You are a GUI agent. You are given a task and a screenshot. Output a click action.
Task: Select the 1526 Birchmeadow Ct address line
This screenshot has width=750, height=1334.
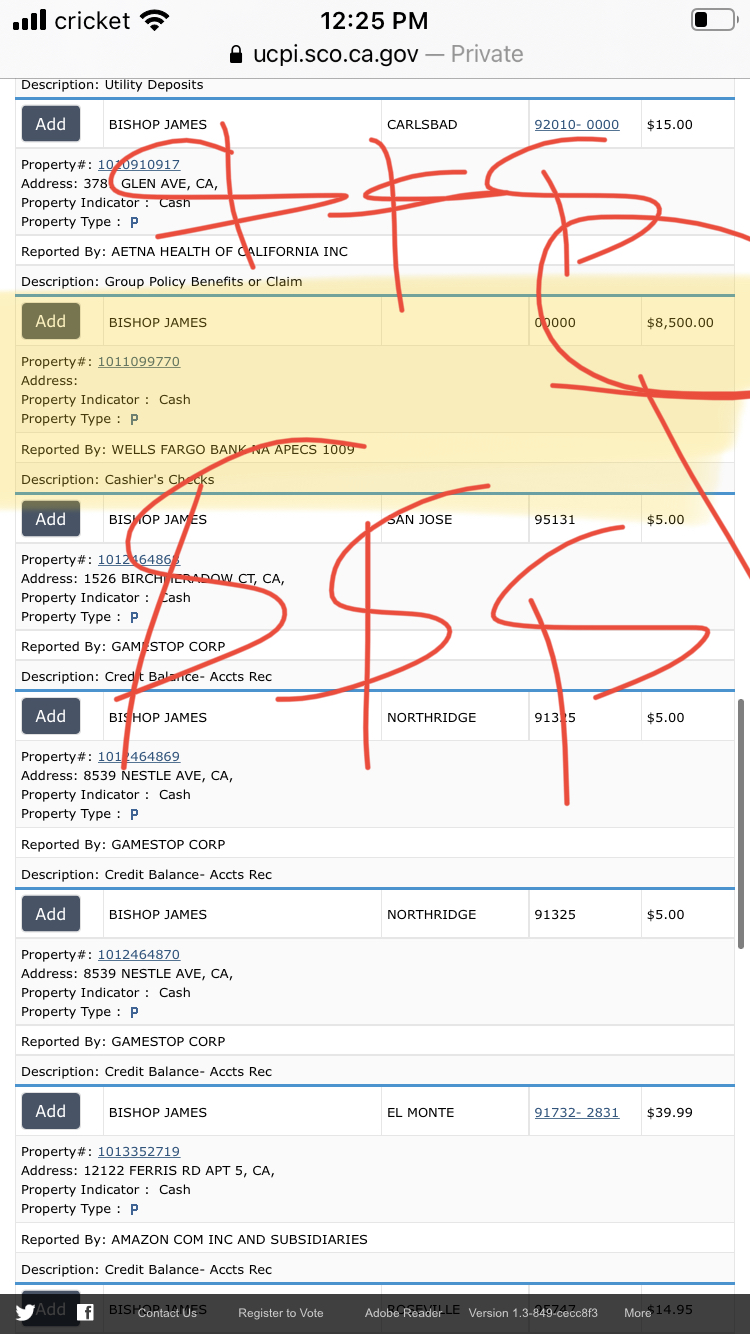click(x=153, y=579)
